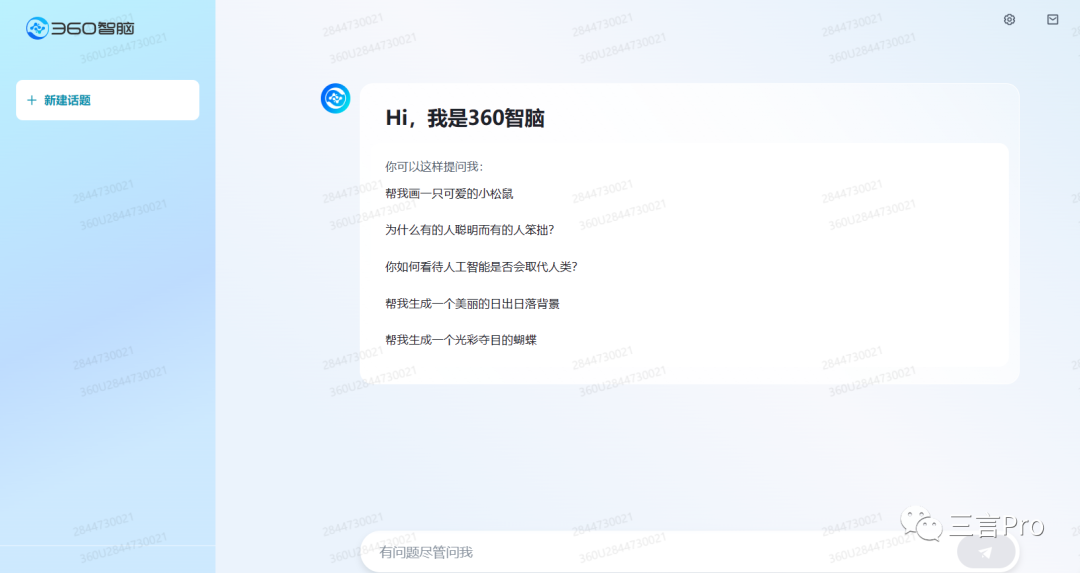The image size is (1080, 573).
Task: Open the mail envelope icon
Action: tap(1052, 19)
